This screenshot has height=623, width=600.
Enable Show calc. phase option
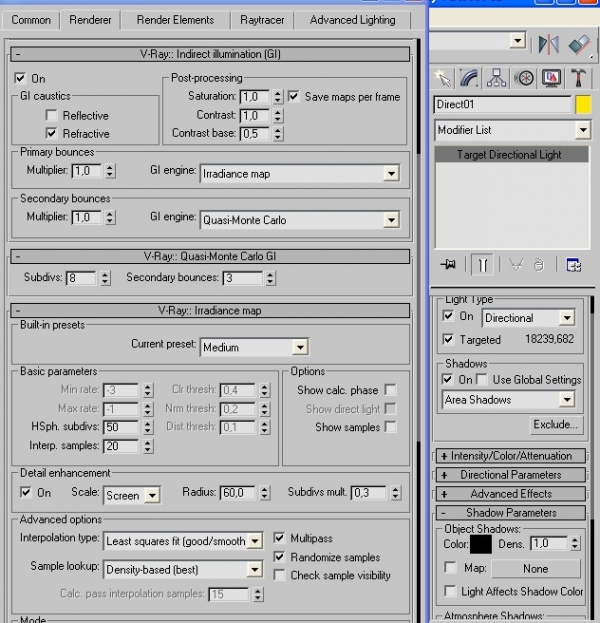point(390,390)
